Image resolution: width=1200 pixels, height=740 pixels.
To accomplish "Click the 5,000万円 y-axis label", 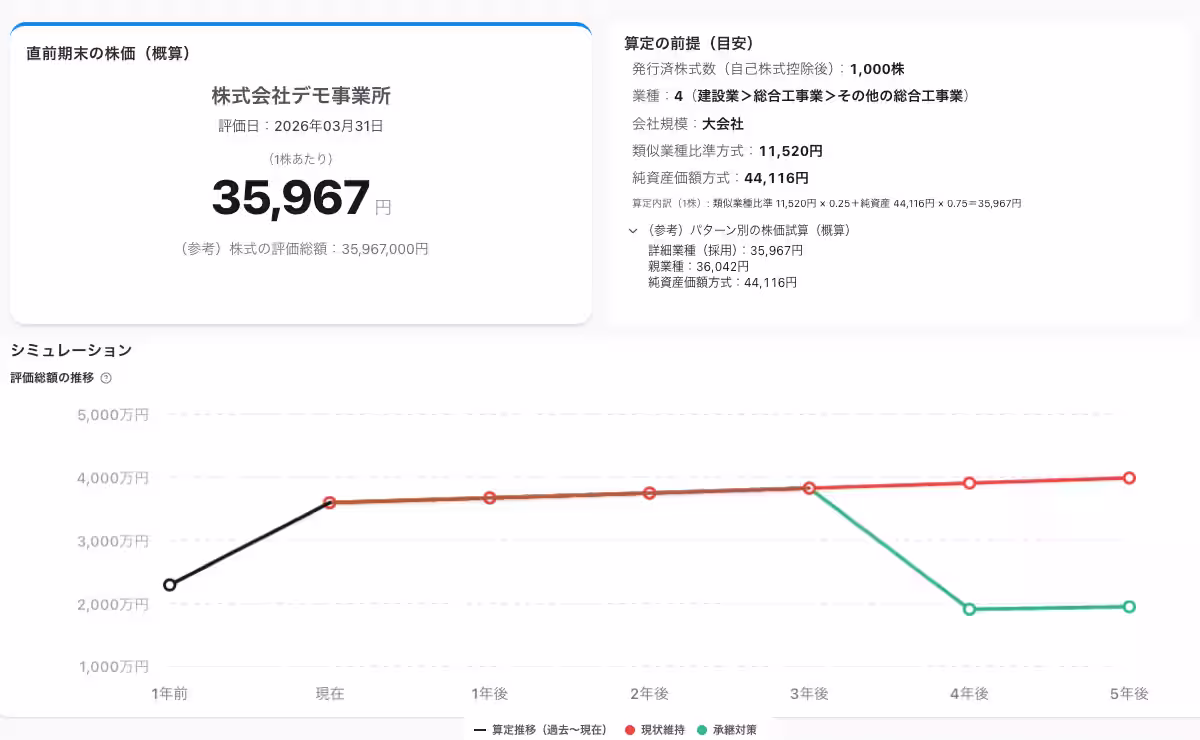I will click(x=113, y=414).
